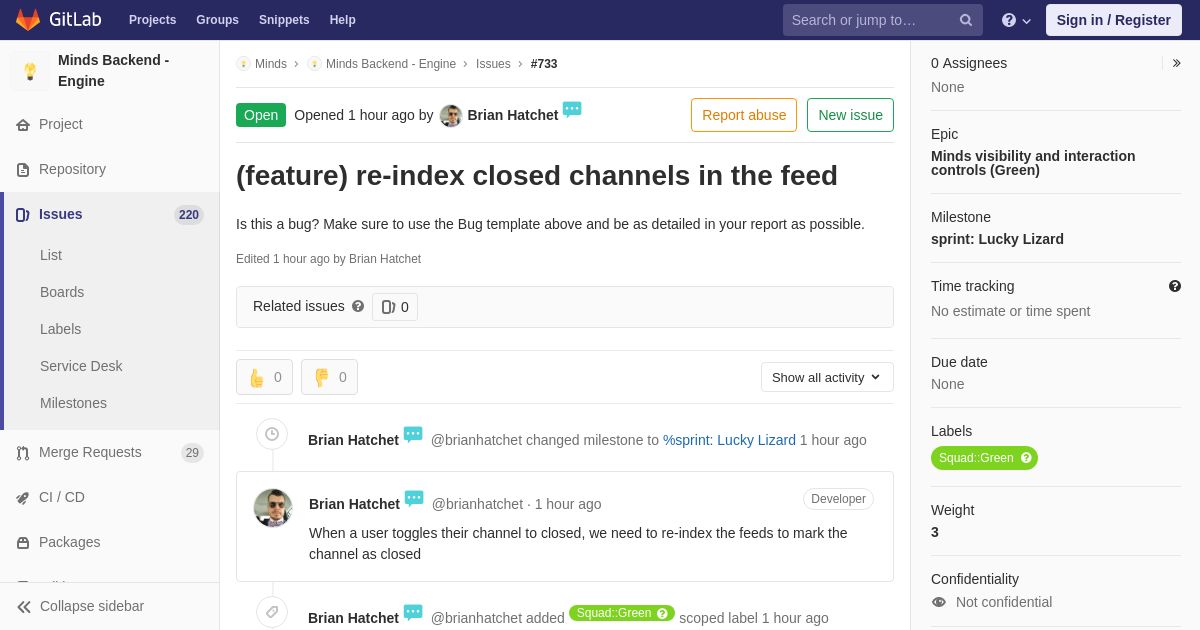Image resolution: width=1200 pixels, height=630 pixels.
Task: Click the Open status badge
Action: [x=261, y=115]
